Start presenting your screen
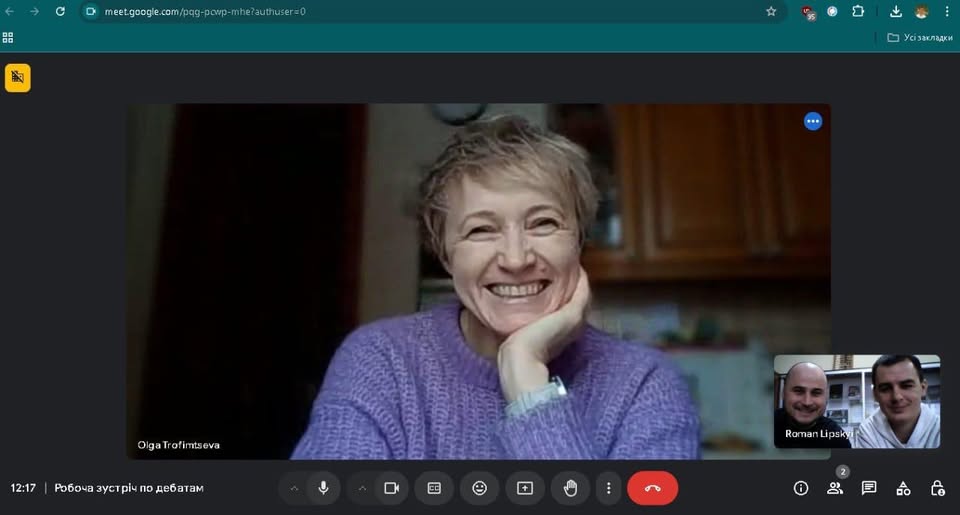 coord(525,488)
